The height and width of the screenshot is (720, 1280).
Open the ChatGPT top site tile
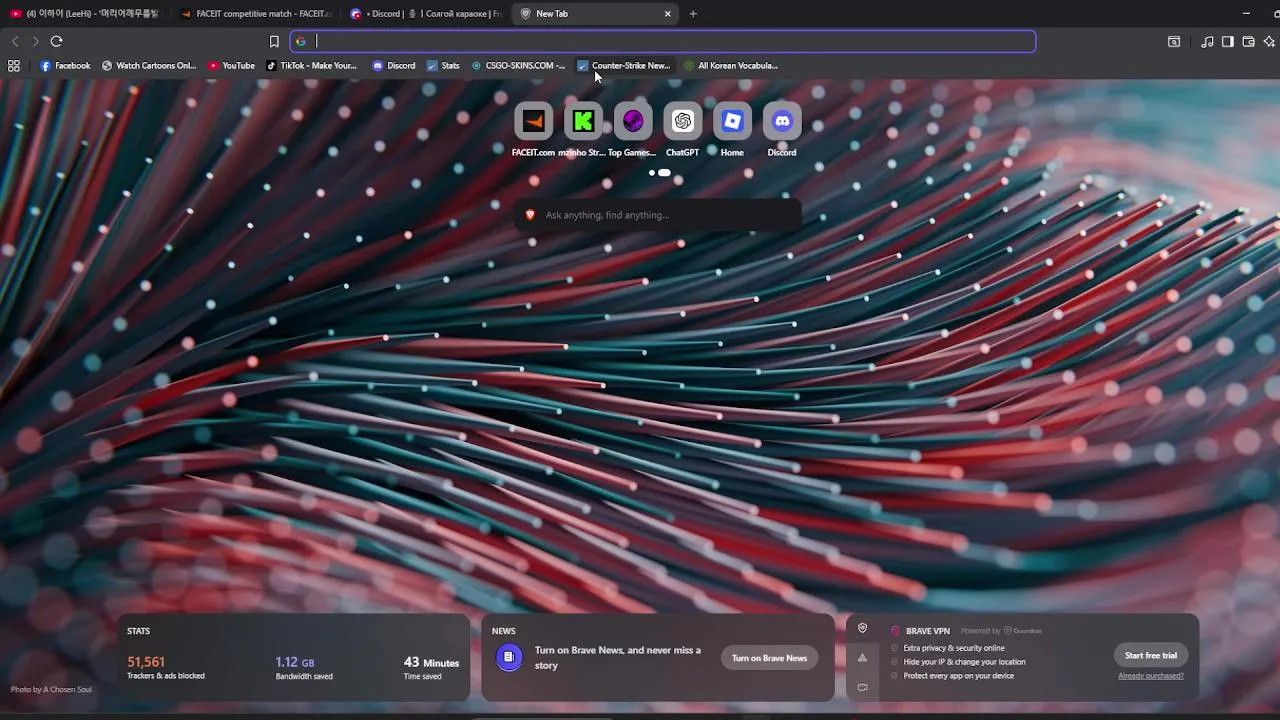[682, 130]
